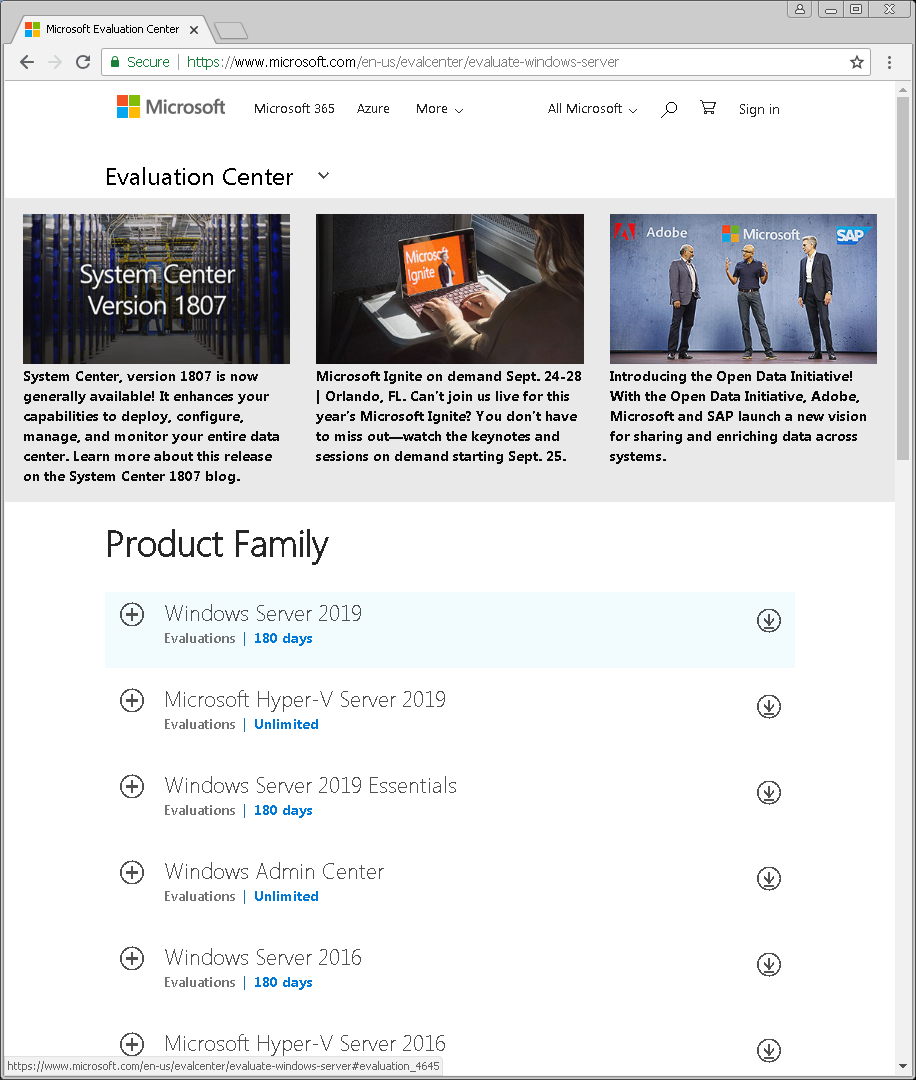916x1080 pixels.
Task: Open Windows Server 2016 title
Action: (x=262, y=957)
